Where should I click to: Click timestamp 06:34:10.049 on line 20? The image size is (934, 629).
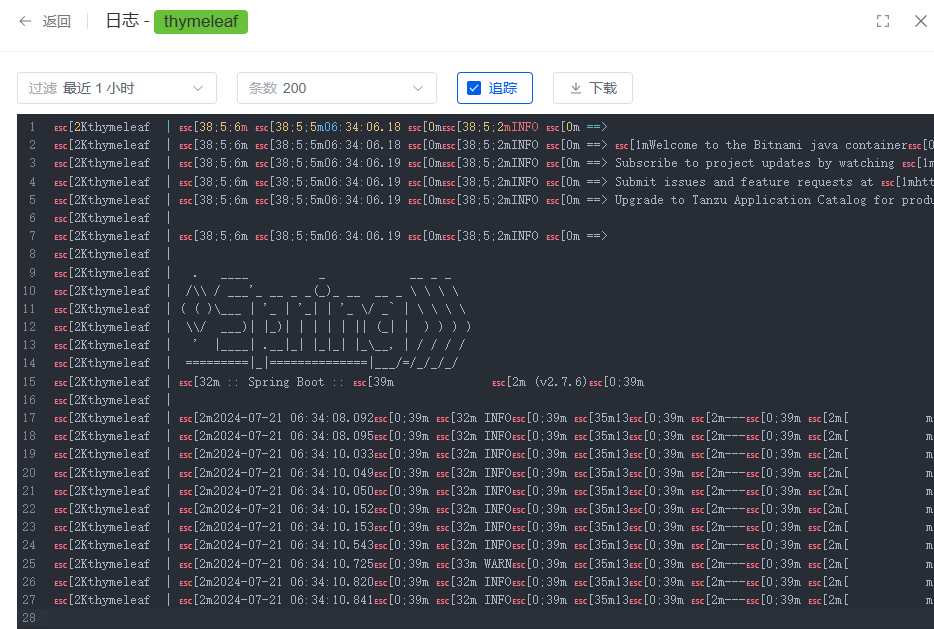(x=332, y=472)
